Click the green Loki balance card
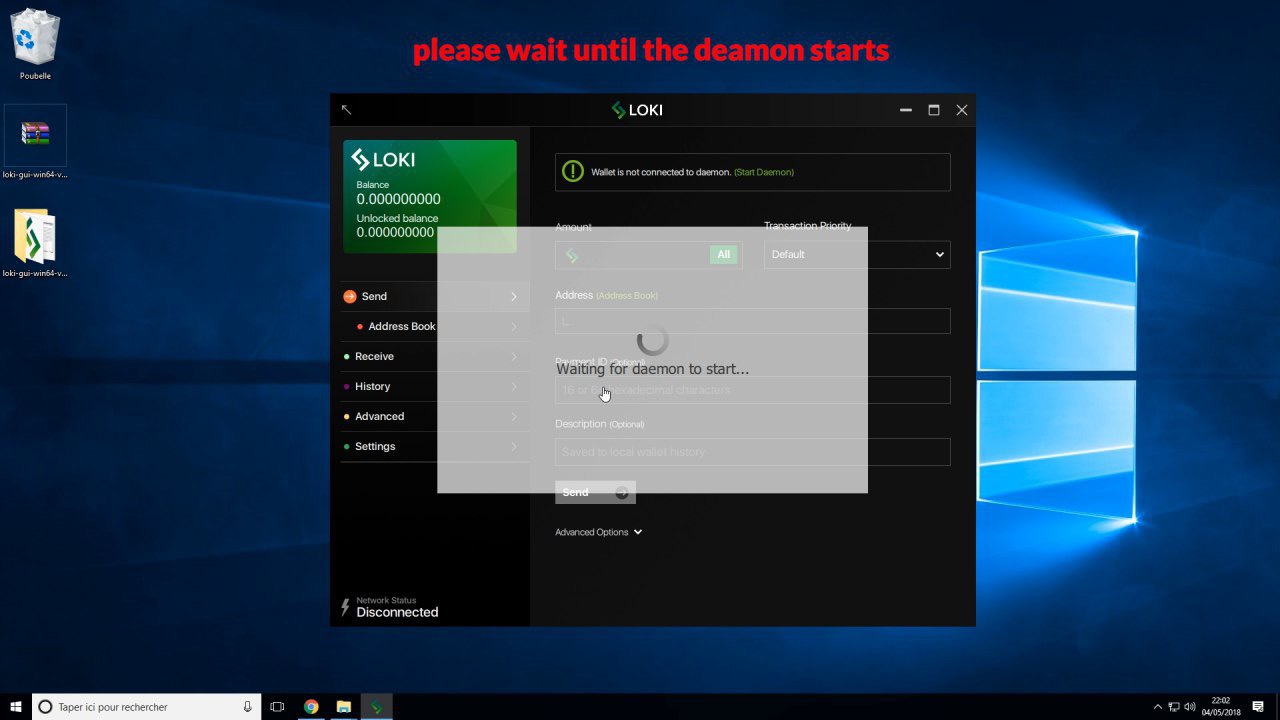The image size is (1280, 720). coord(430,196)
